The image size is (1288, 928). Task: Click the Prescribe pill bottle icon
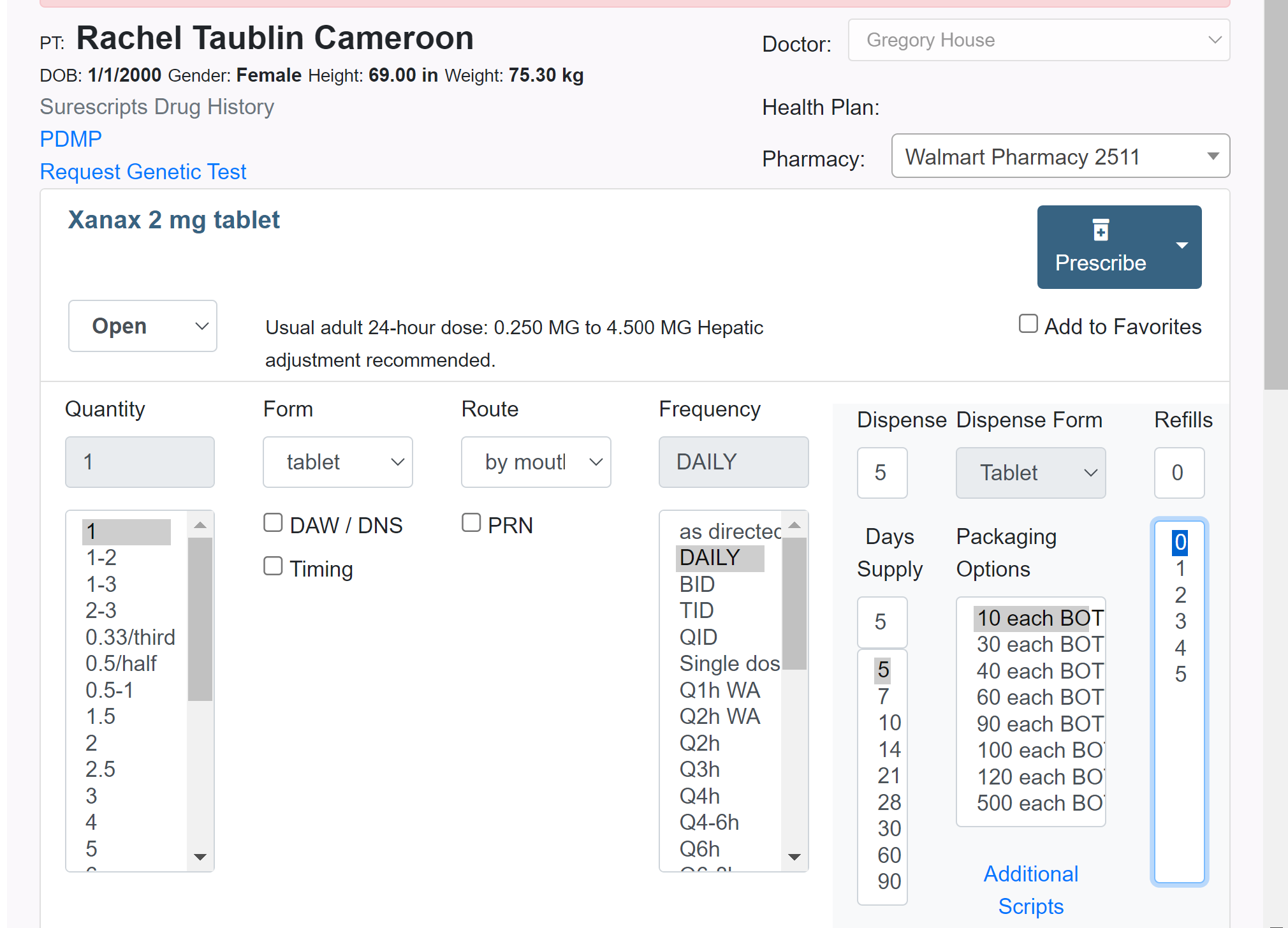[1101, 230]
